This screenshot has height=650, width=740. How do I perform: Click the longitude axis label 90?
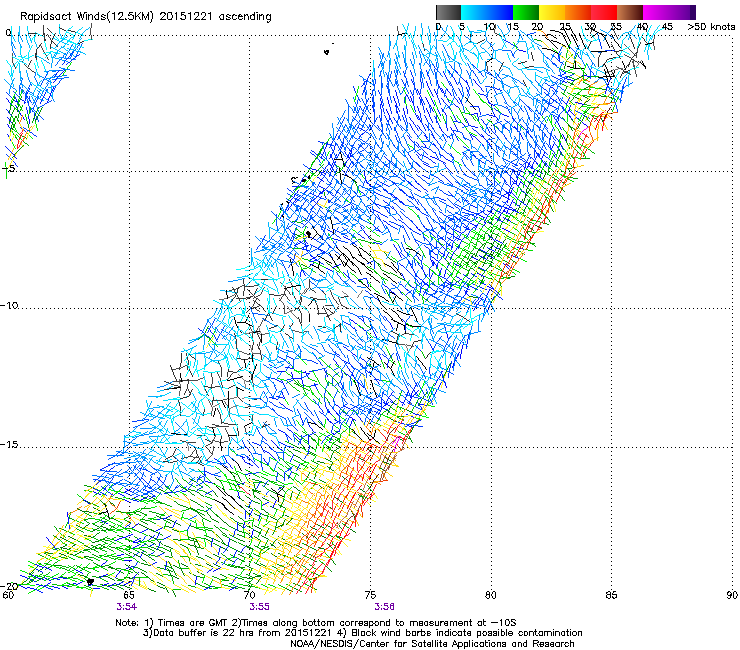(732, 595)
